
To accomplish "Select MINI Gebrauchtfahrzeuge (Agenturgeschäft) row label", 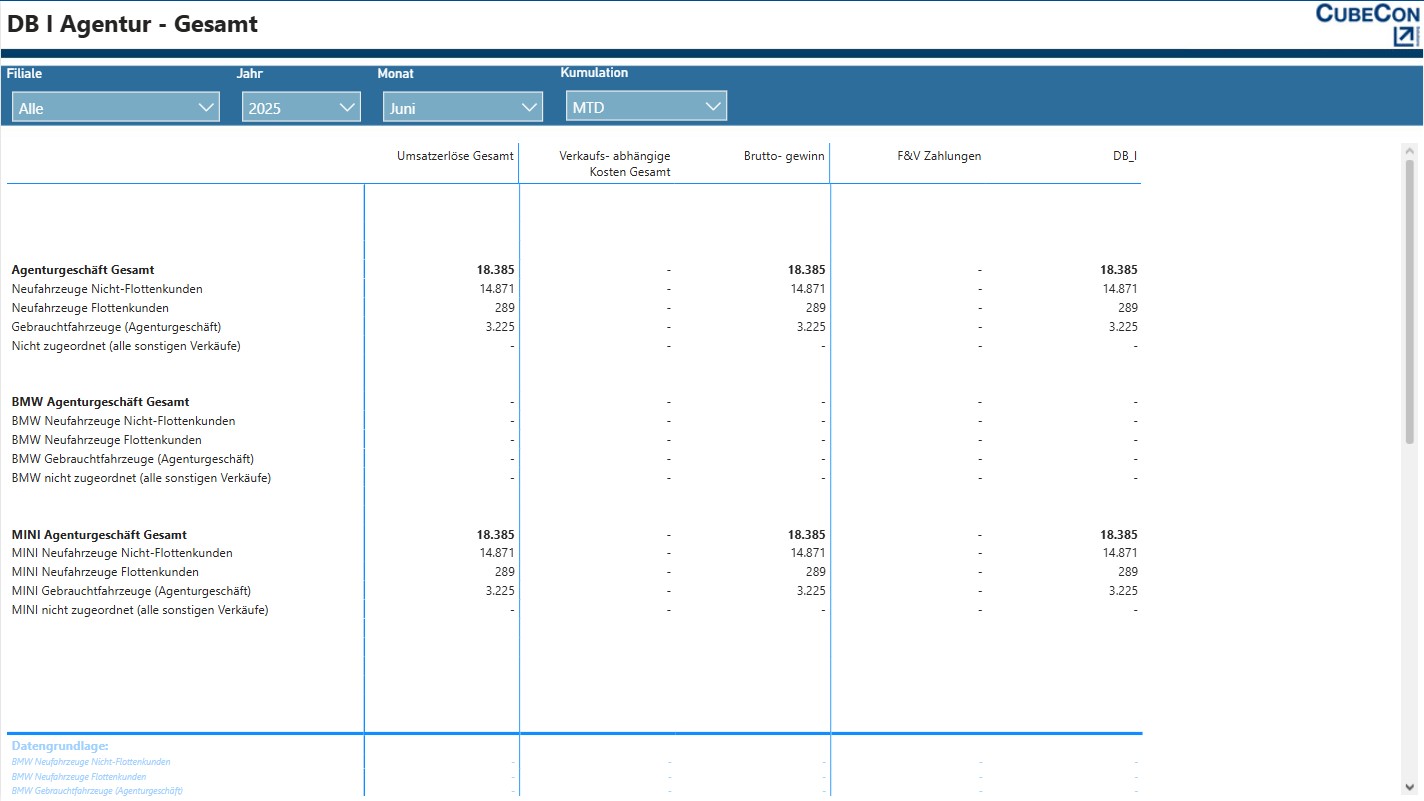I will [131, 591].
